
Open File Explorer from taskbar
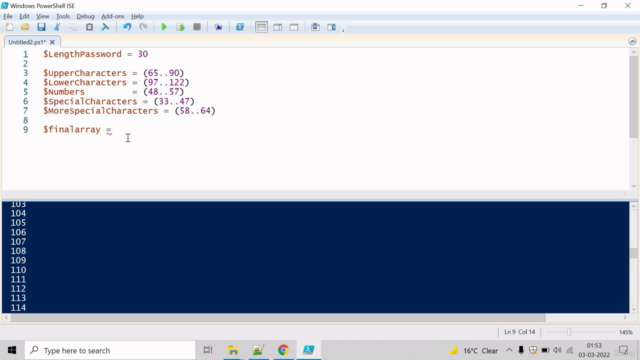click(233, 350)
